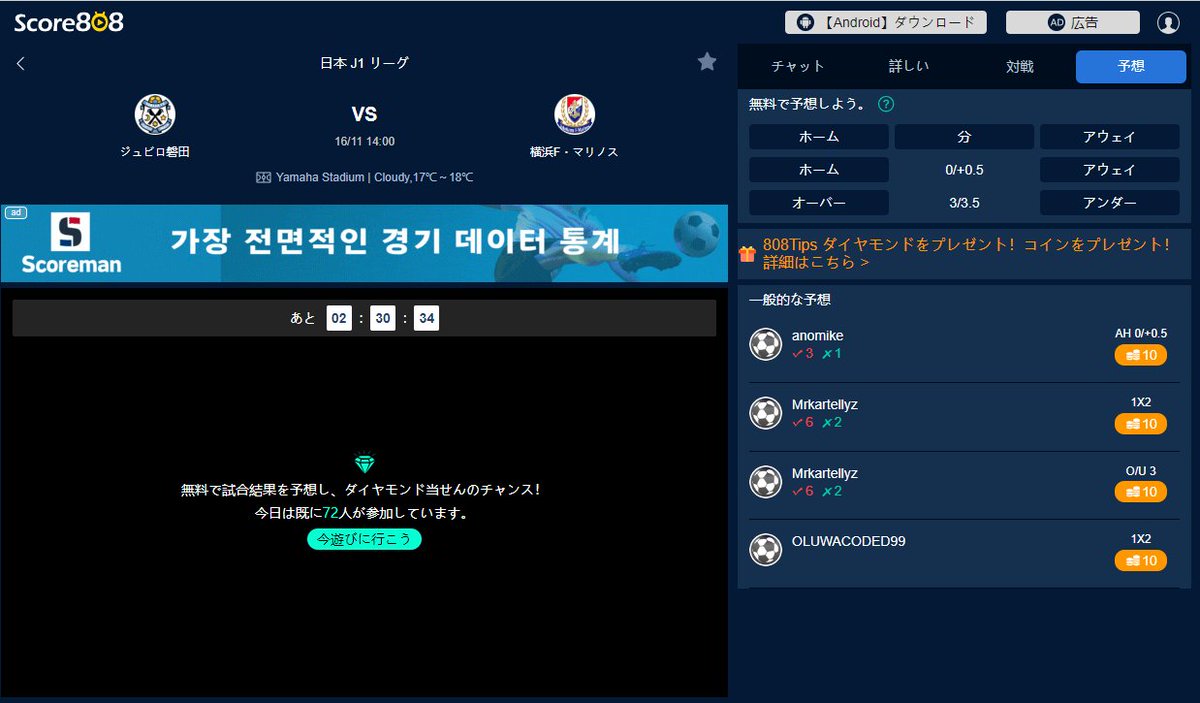Click the help question mark icon
The height and width of the screenshot is (703, 1200).
[x=886, y=104]
